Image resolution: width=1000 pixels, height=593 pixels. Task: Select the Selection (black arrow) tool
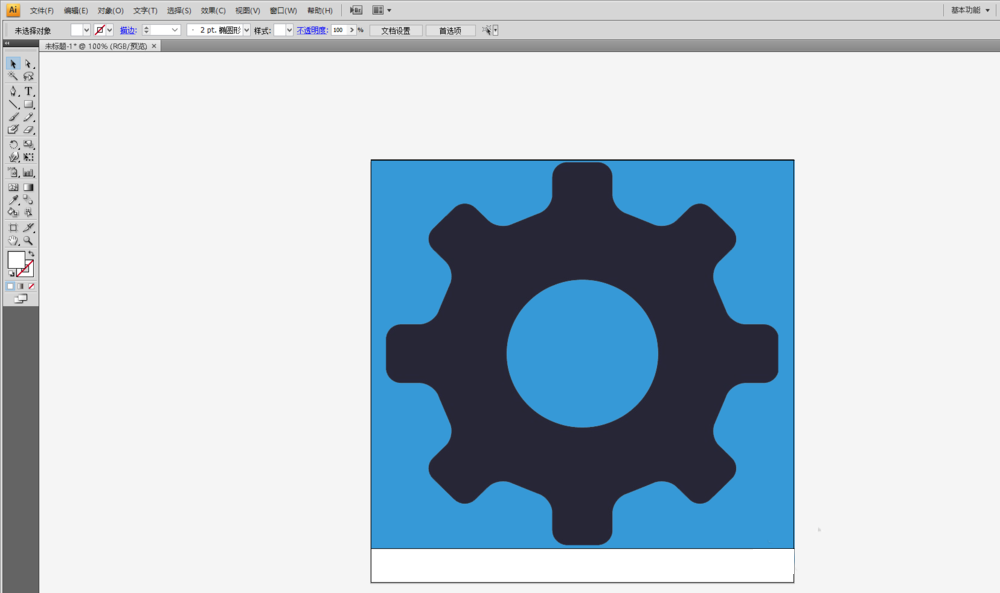[13, 64]
